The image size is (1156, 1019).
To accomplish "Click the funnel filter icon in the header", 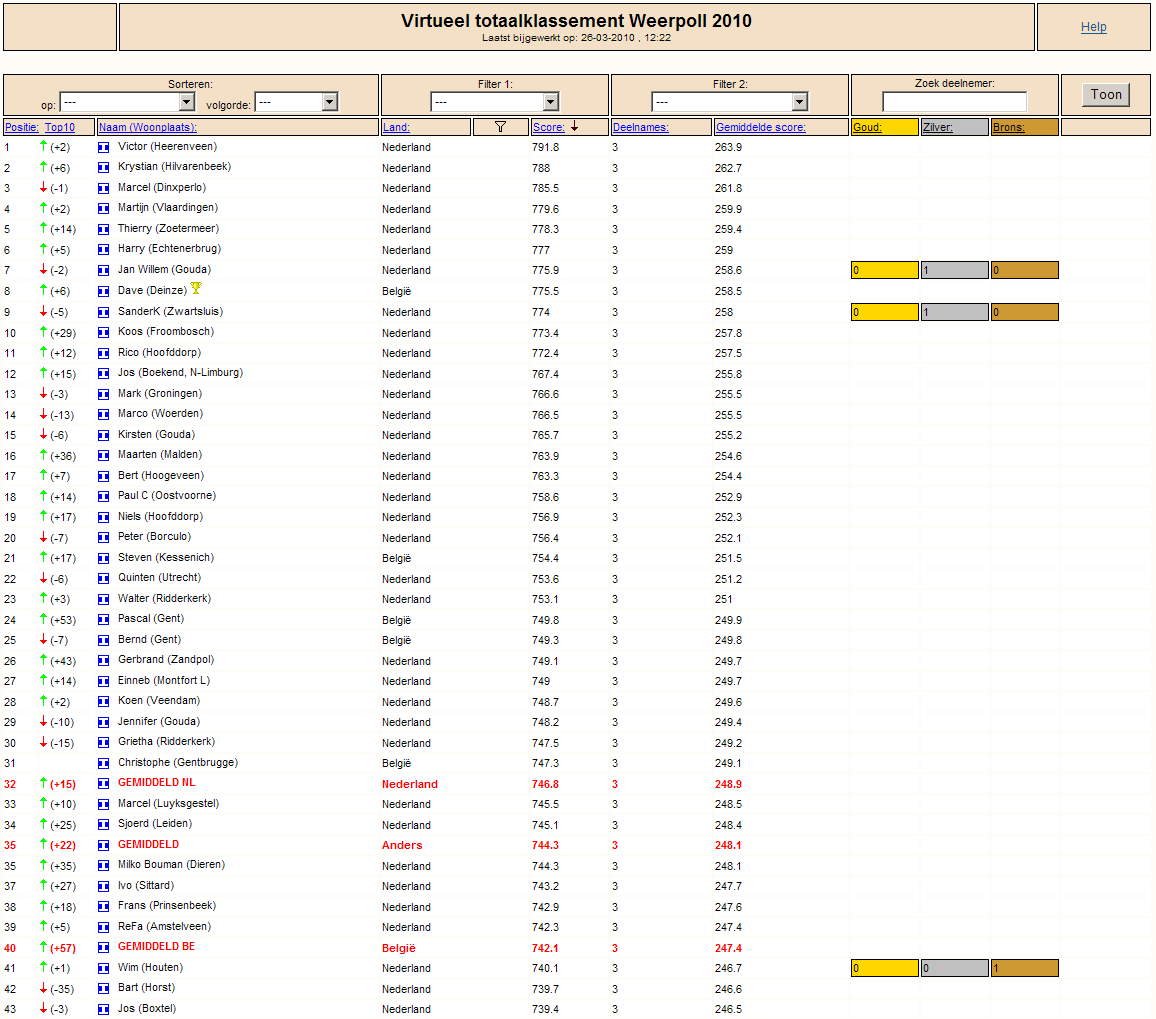I will tap(500, 127).
